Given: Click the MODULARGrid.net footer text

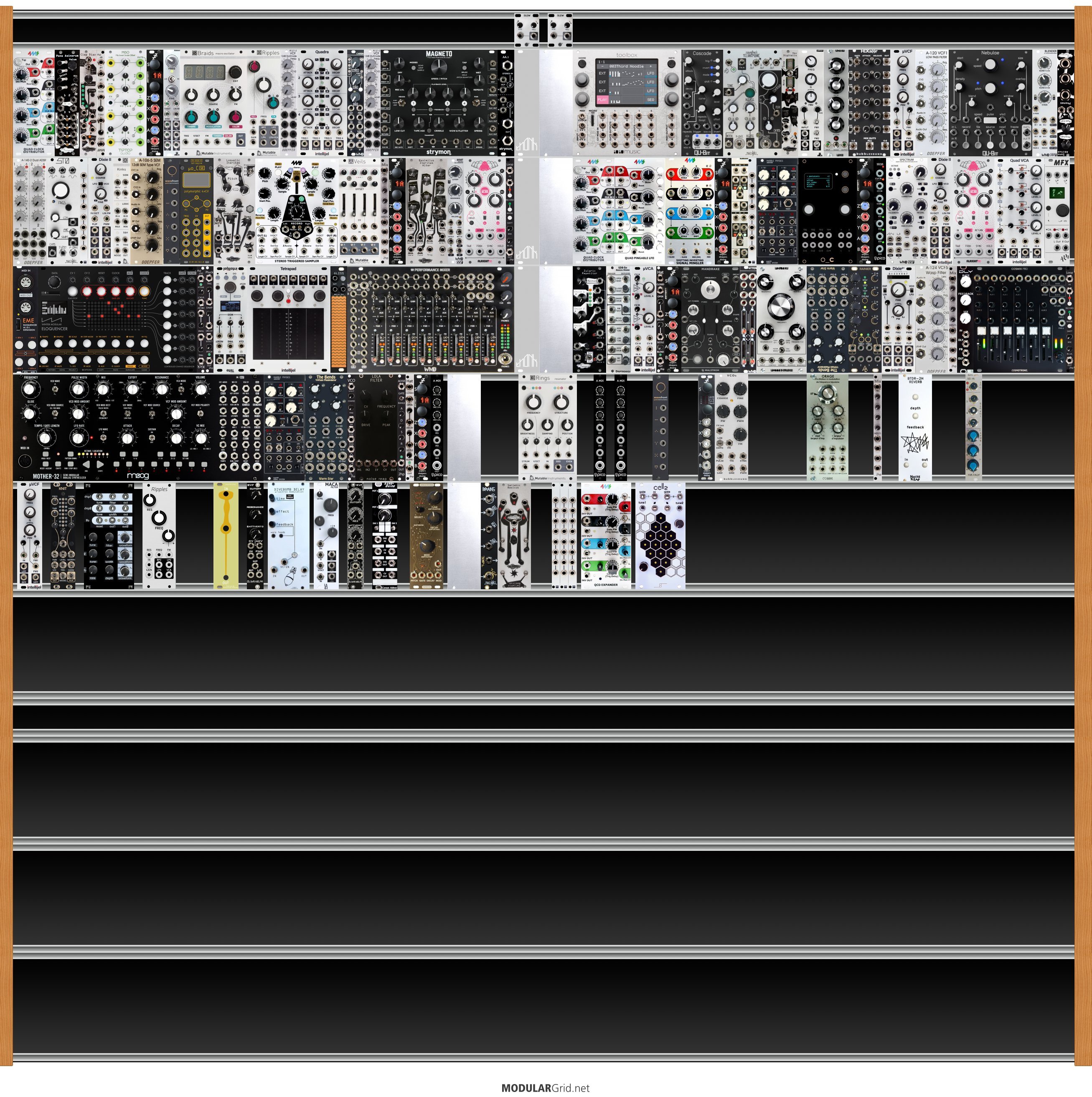Looking at the screenshot, I should click(x=546, y=1088).
